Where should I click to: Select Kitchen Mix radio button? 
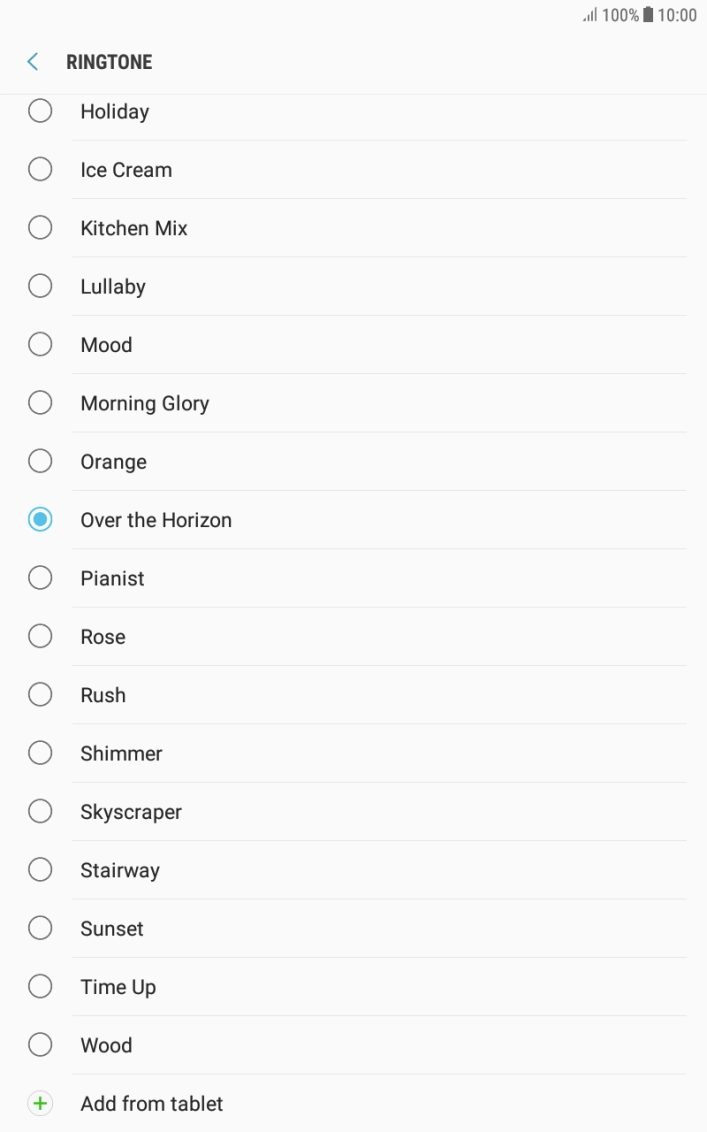coord(40,228)
